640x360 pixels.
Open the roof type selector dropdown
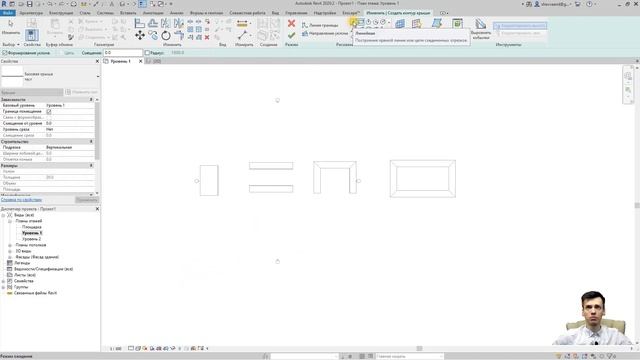[x=98, y=76]
